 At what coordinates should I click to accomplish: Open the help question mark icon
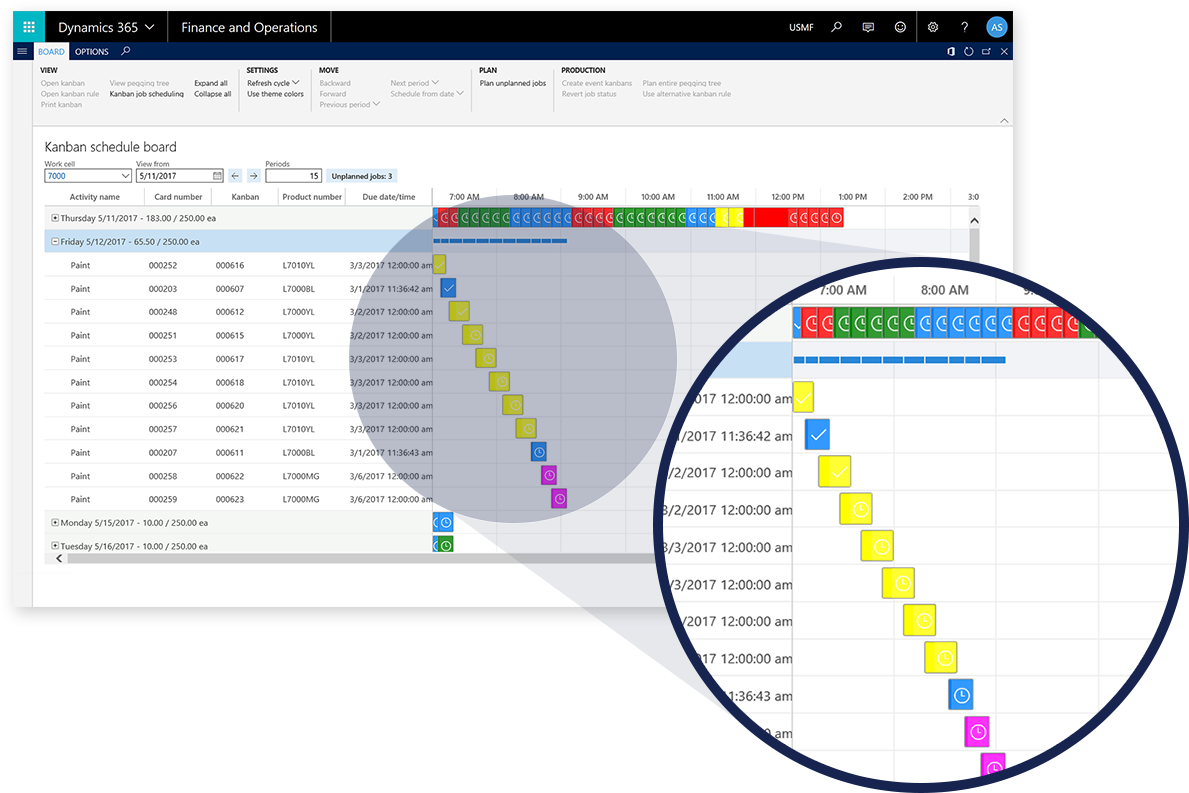tap(965, 27)
